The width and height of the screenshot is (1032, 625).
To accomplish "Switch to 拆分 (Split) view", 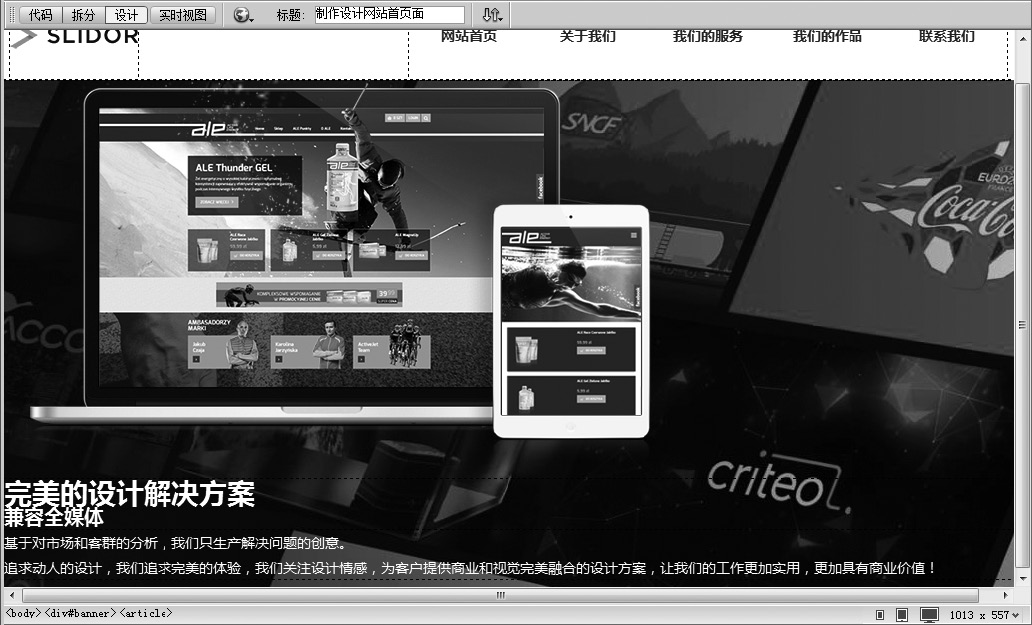I will (x=84, y=14).
